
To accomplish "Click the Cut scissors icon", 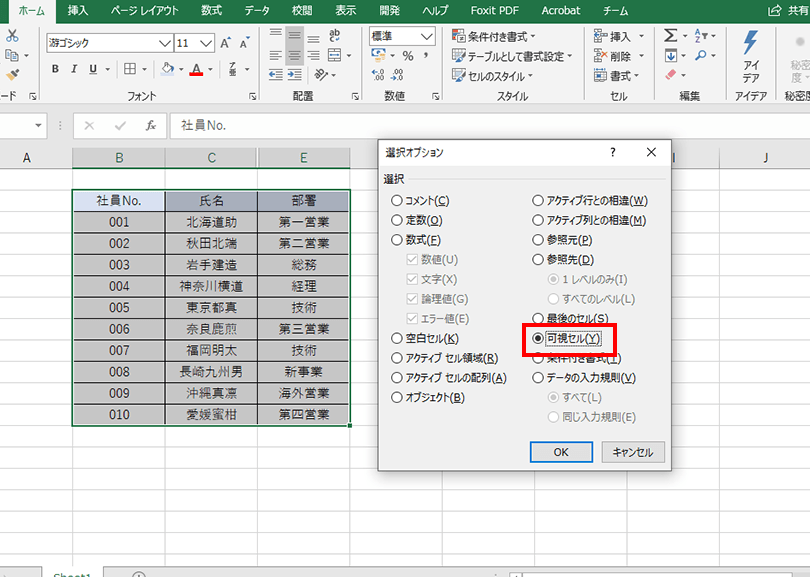I will pos(11,36).
